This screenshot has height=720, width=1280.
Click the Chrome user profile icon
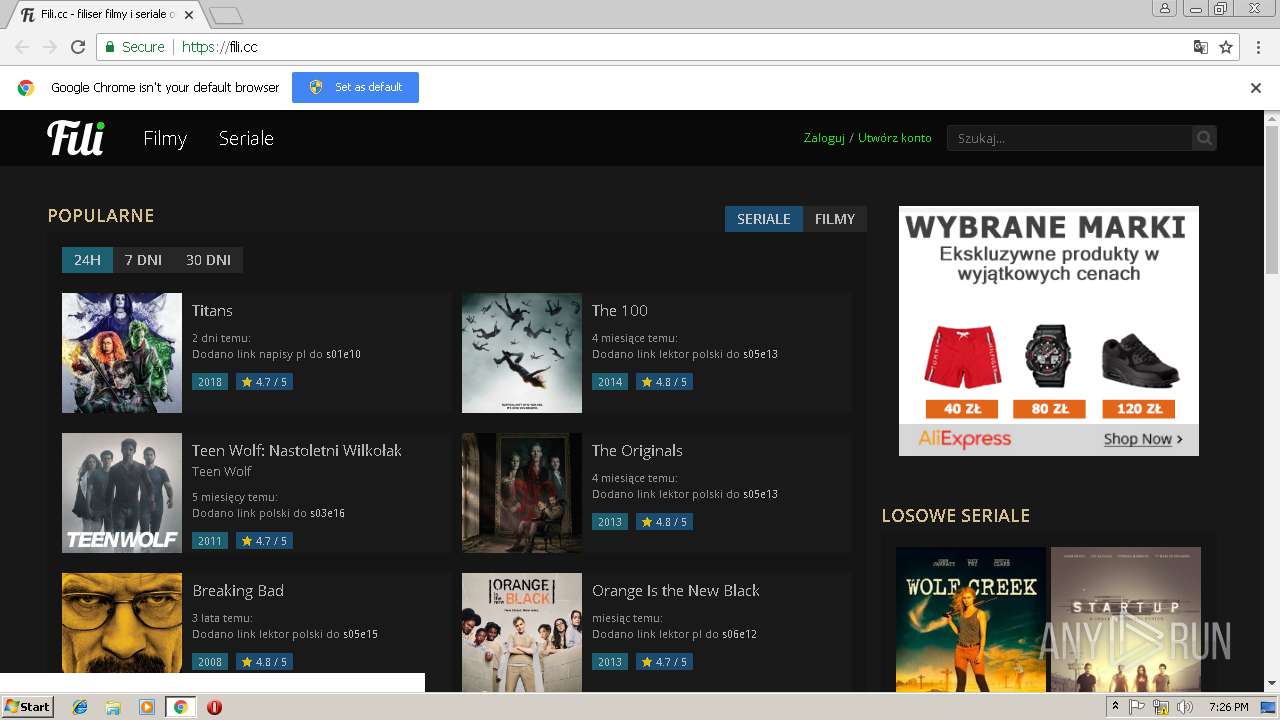point(1165,8)
